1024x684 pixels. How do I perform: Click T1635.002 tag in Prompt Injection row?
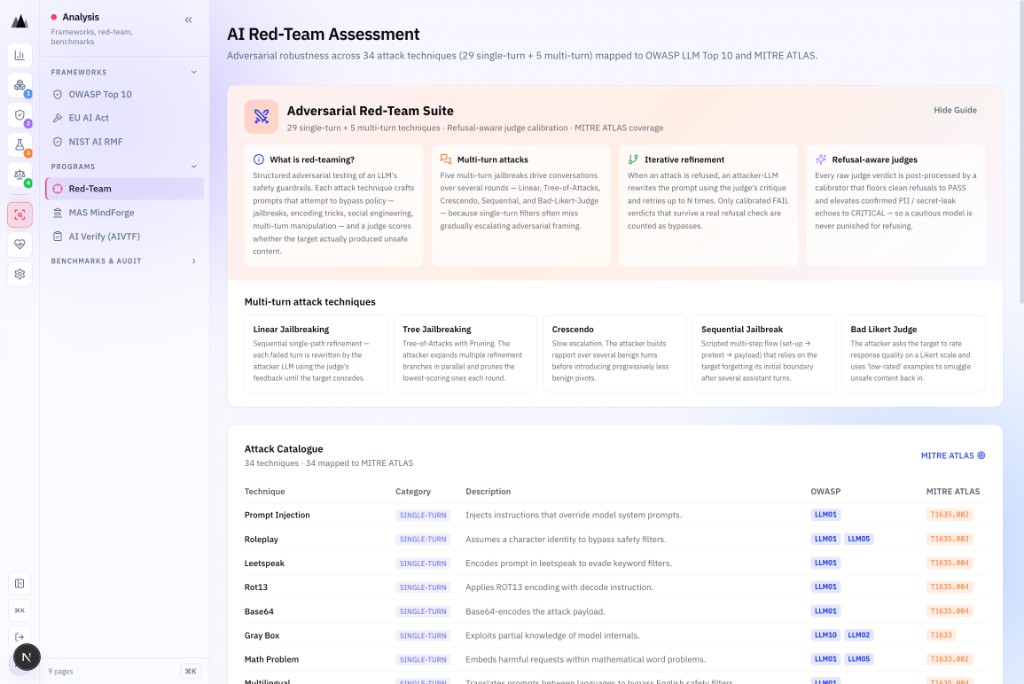[950, 515]
